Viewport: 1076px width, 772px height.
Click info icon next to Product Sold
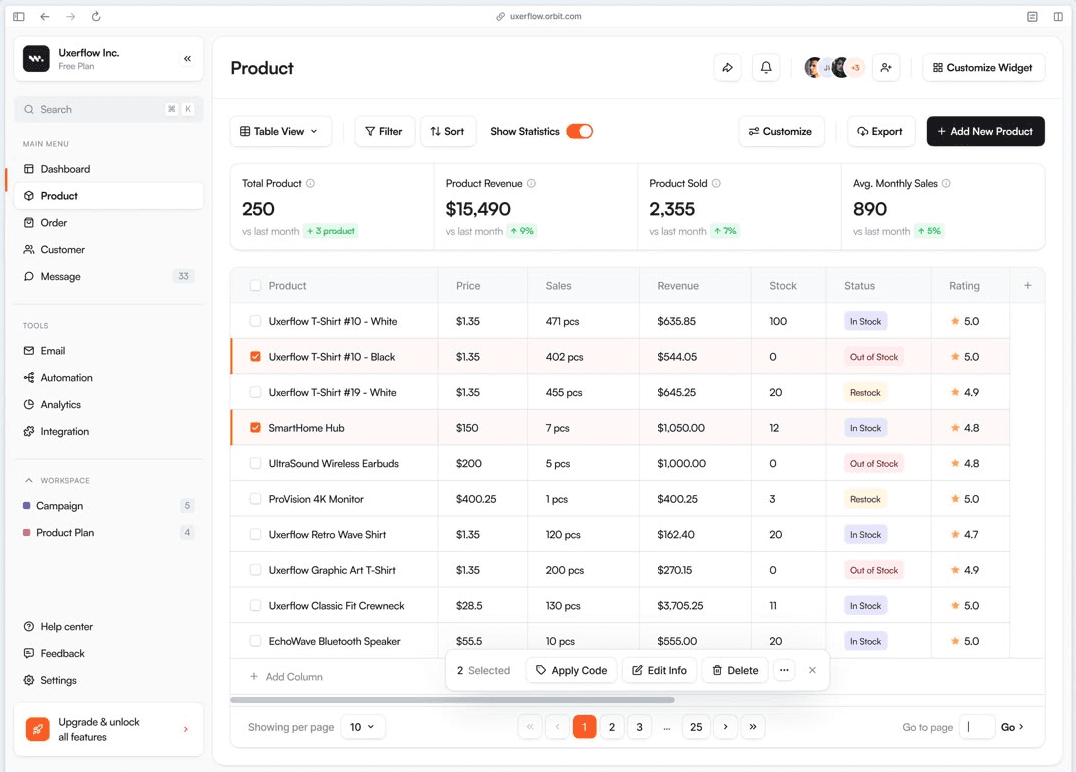pyautogui.click(x=716, y=183)
